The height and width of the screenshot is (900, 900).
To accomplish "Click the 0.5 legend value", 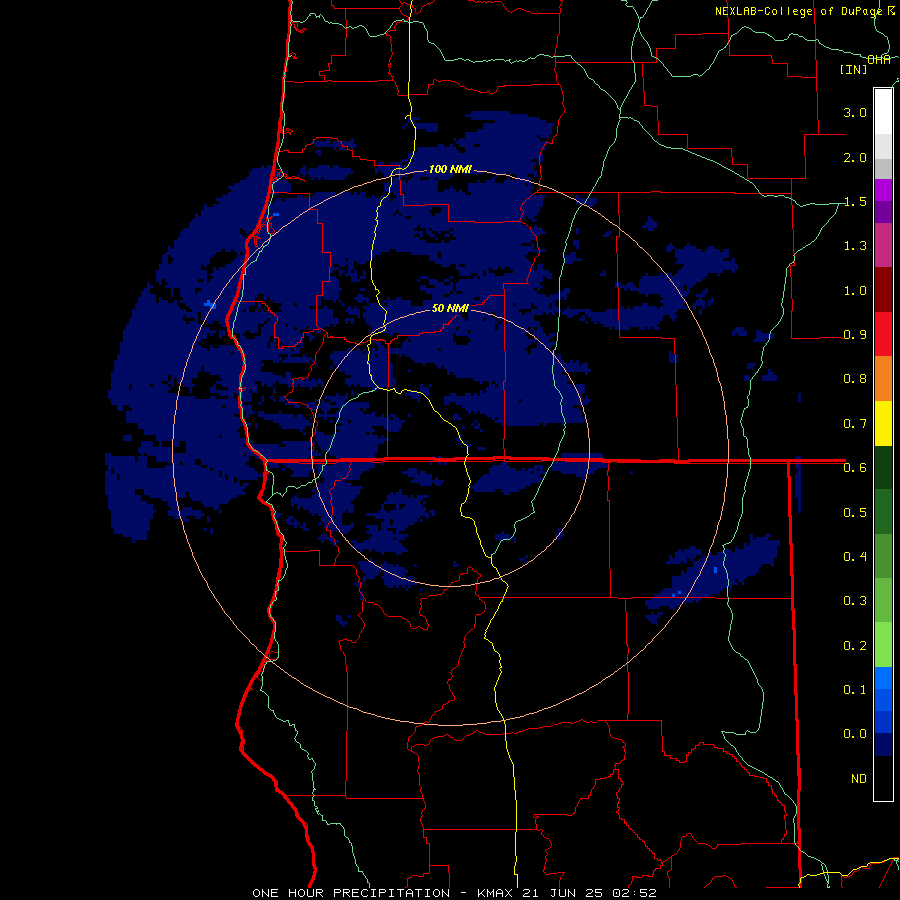I will click(855, 512).
